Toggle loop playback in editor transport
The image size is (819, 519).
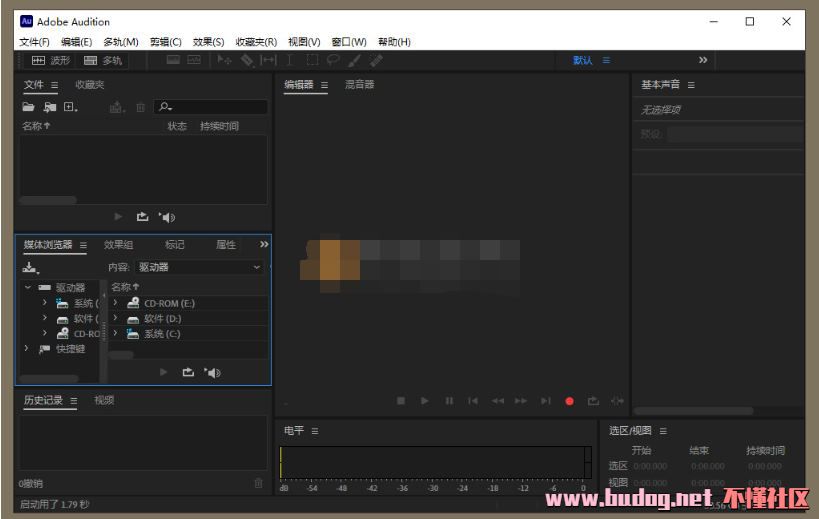pyautogui.click(x=593, y=401)
